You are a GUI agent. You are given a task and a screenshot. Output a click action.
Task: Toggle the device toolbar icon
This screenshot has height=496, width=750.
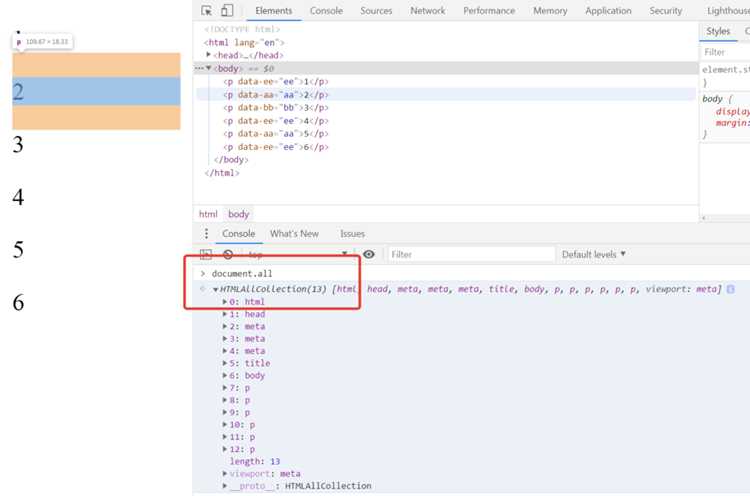click(227, 11)
